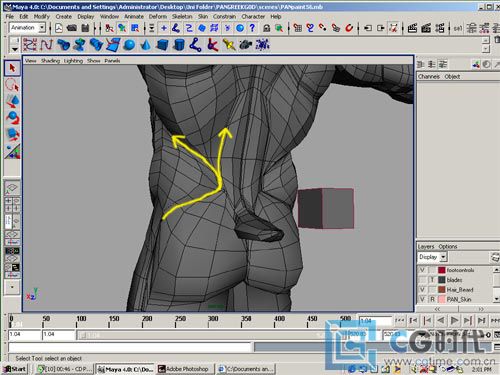Click the particle tool shelf icon
Viewport: 500px width, 375px height.
262,45
